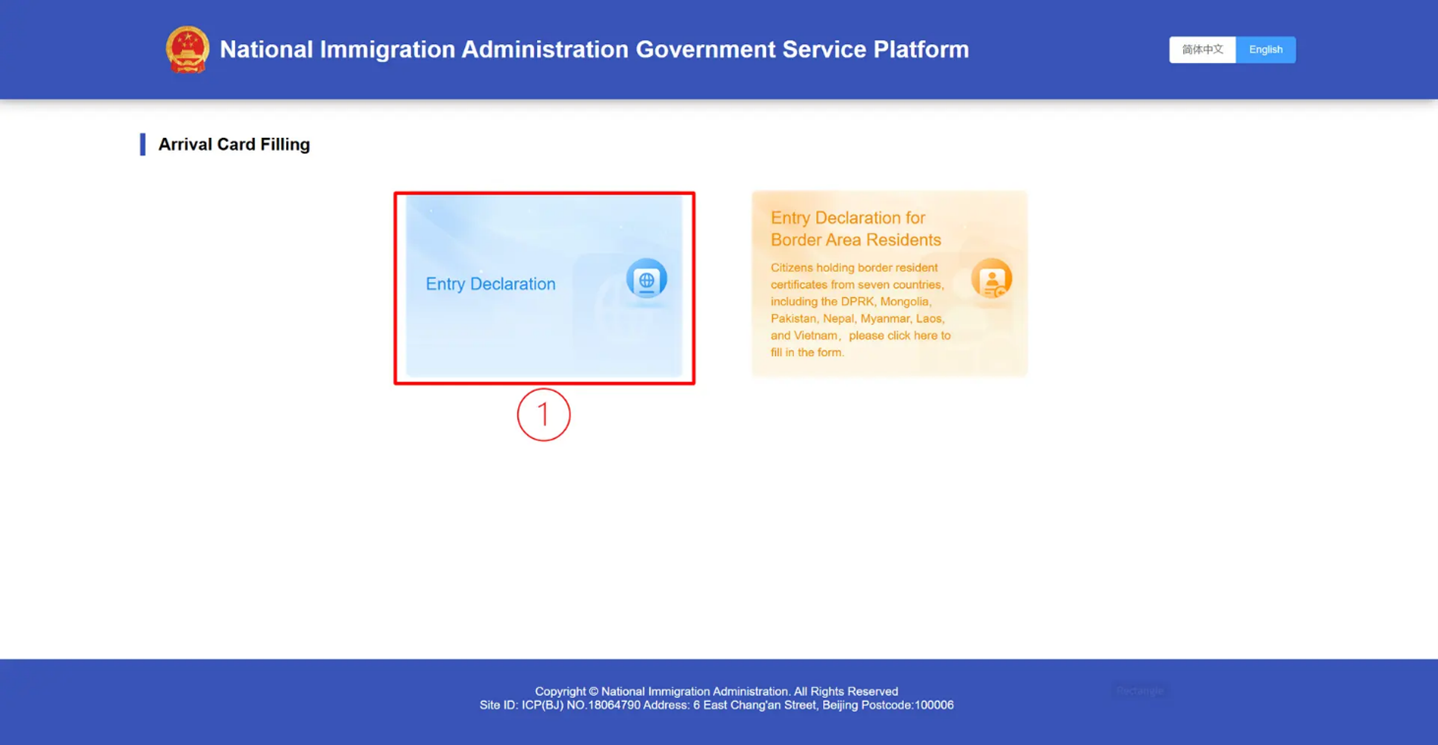Click the border resident certificate description text
This screenshot has width=1438, height=745.
861,310
